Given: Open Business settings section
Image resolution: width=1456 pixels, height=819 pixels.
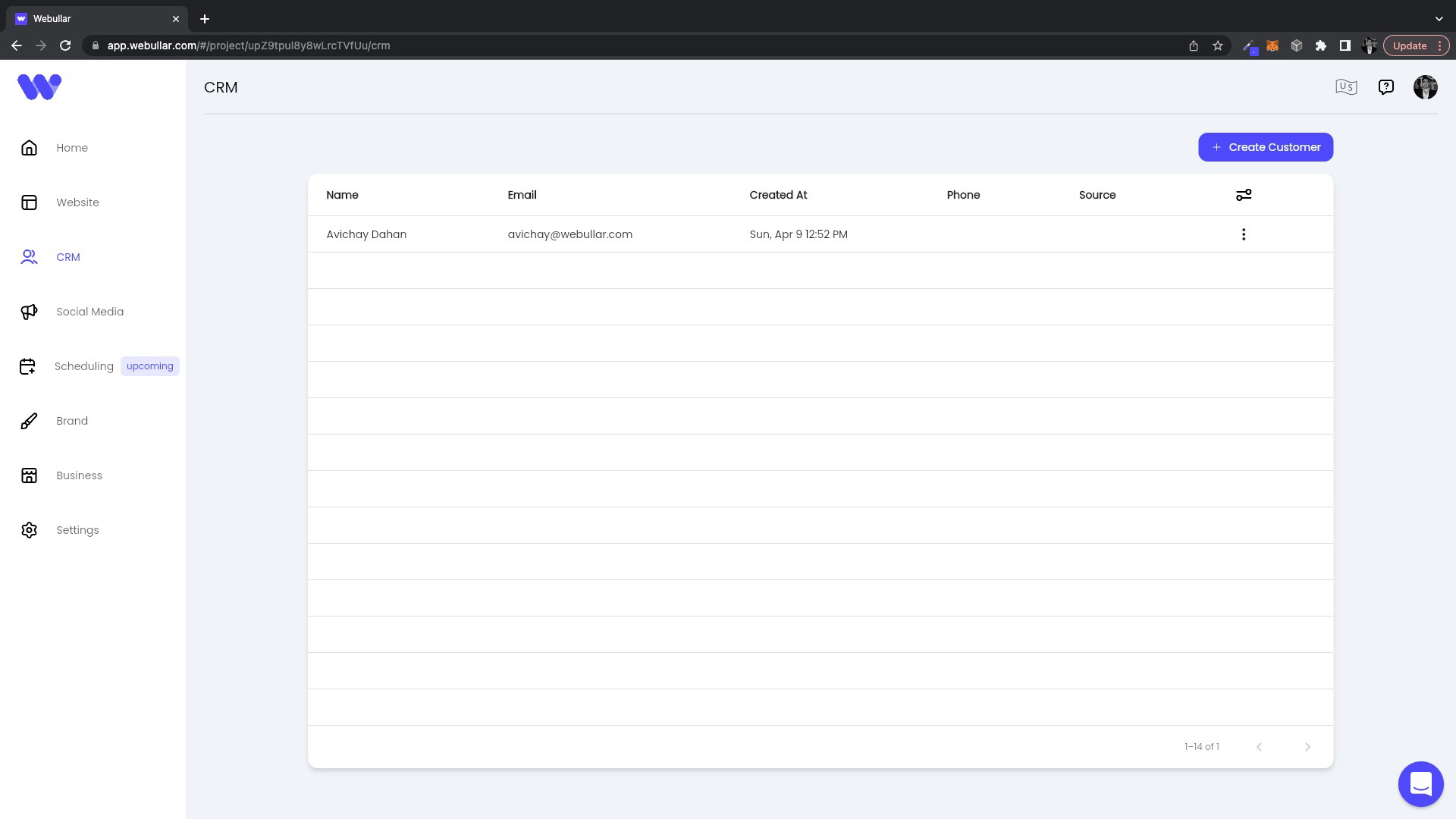Looking at the screenshot, I should coord(79,475).
